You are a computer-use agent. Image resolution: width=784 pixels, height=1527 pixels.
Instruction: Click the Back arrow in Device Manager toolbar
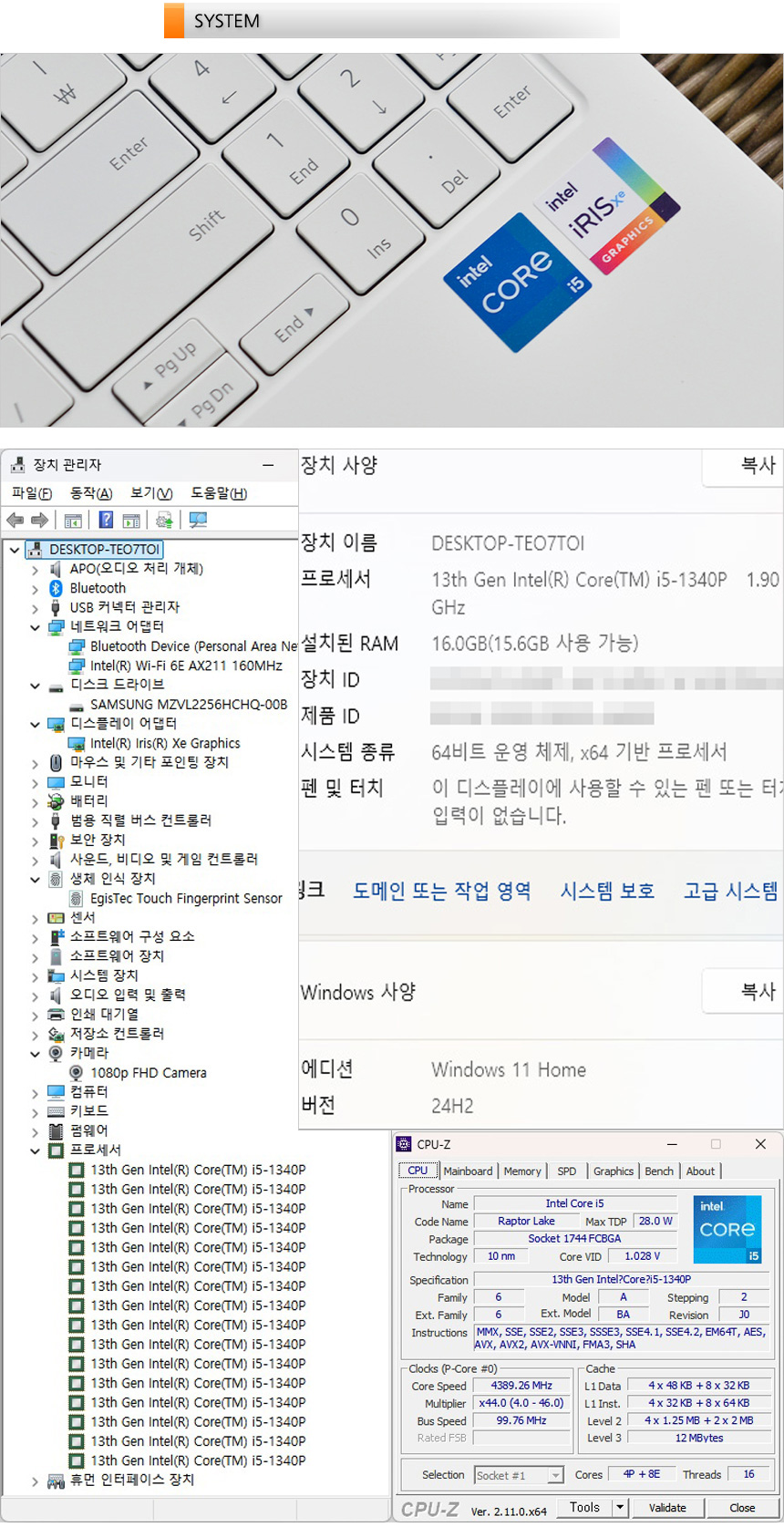tap(15, 521)
